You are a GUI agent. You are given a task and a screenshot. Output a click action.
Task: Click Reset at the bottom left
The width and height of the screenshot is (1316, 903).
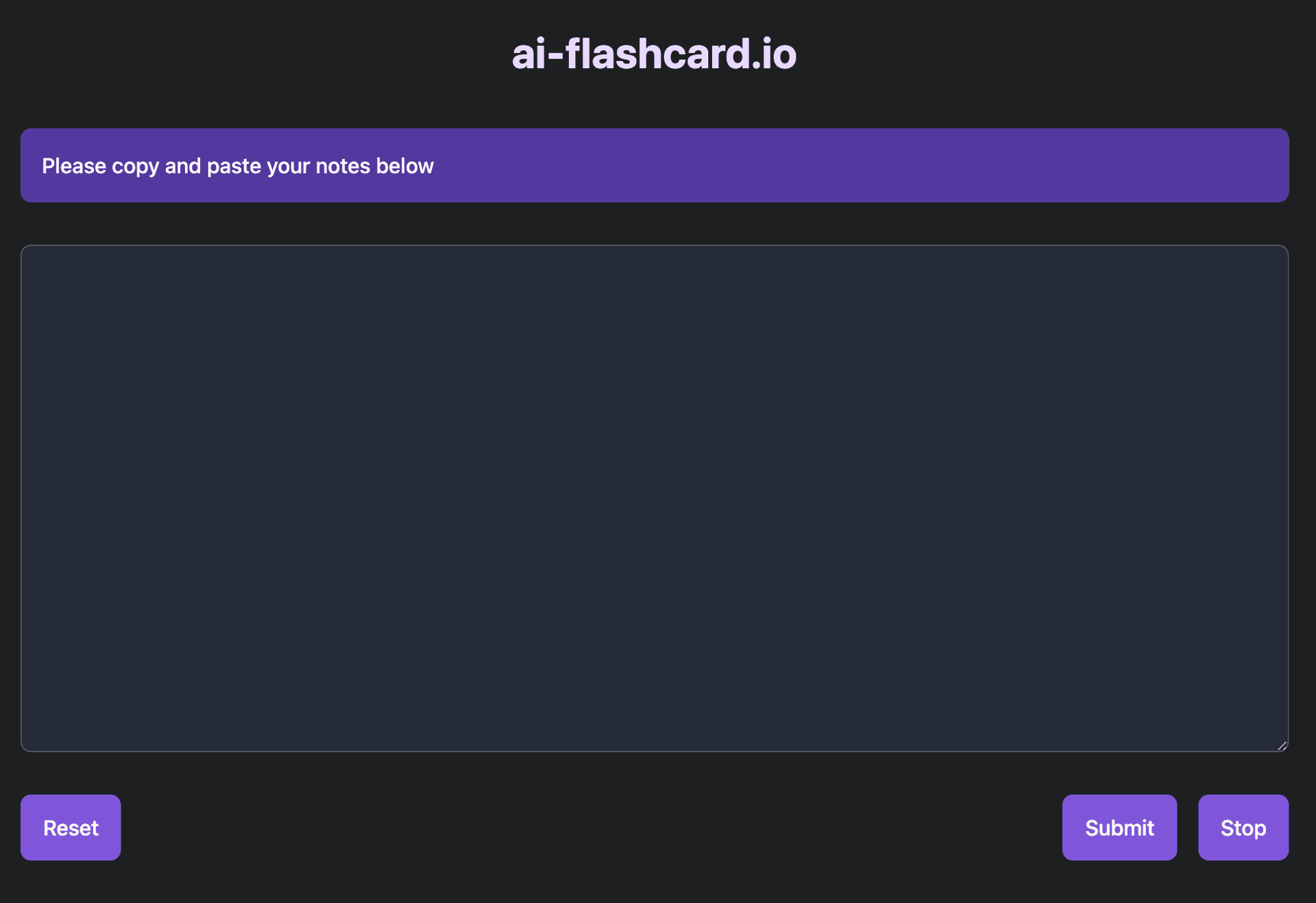[x=70, y=828]
